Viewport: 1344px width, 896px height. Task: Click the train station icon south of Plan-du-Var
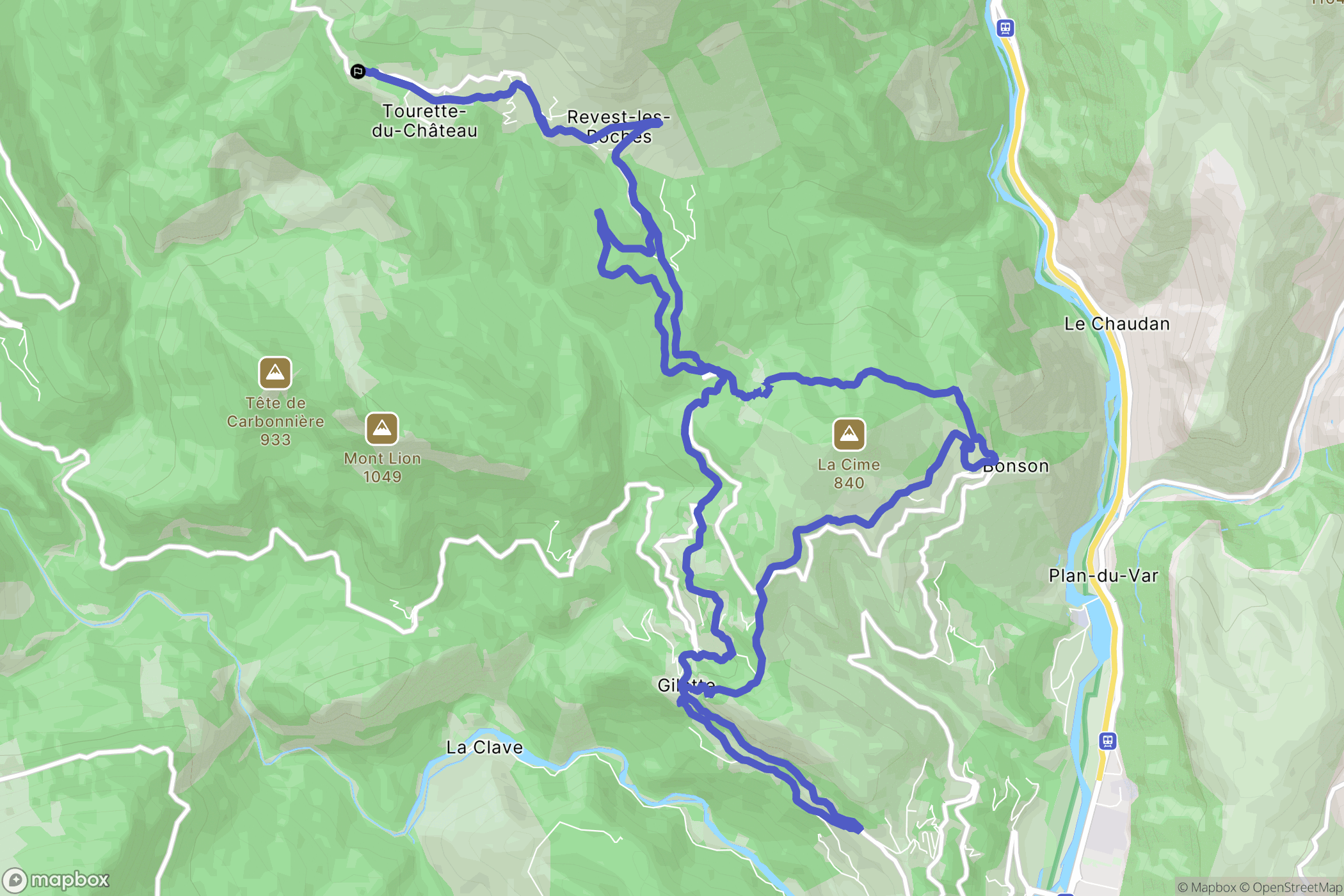(x=1108, y=741)
